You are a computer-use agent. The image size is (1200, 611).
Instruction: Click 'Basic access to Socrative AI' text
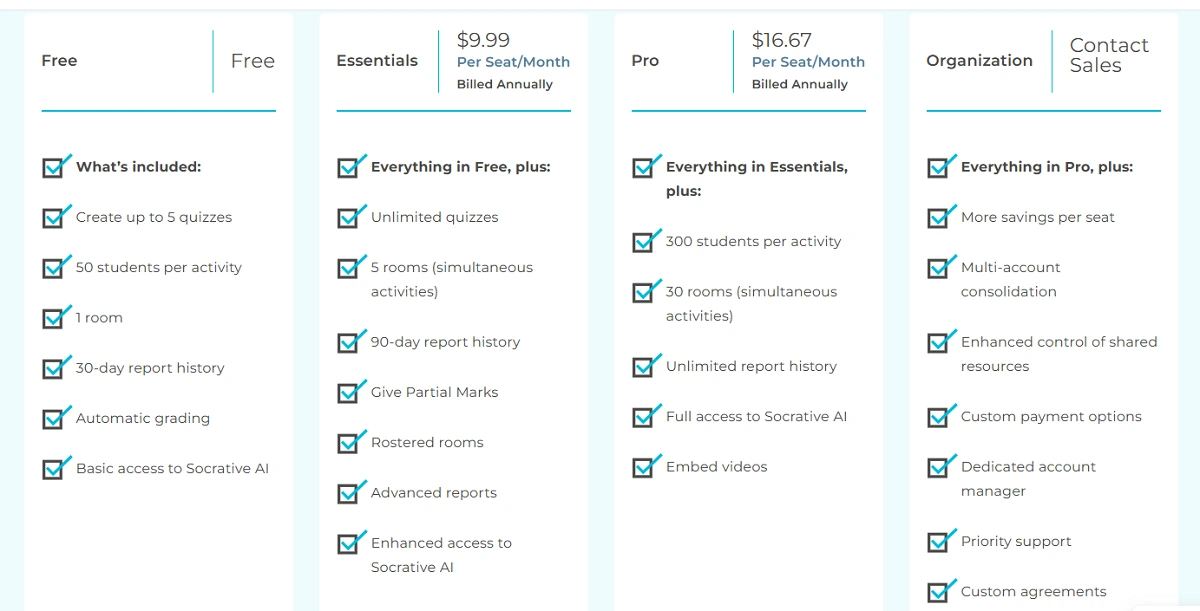[x=172, y=468]
